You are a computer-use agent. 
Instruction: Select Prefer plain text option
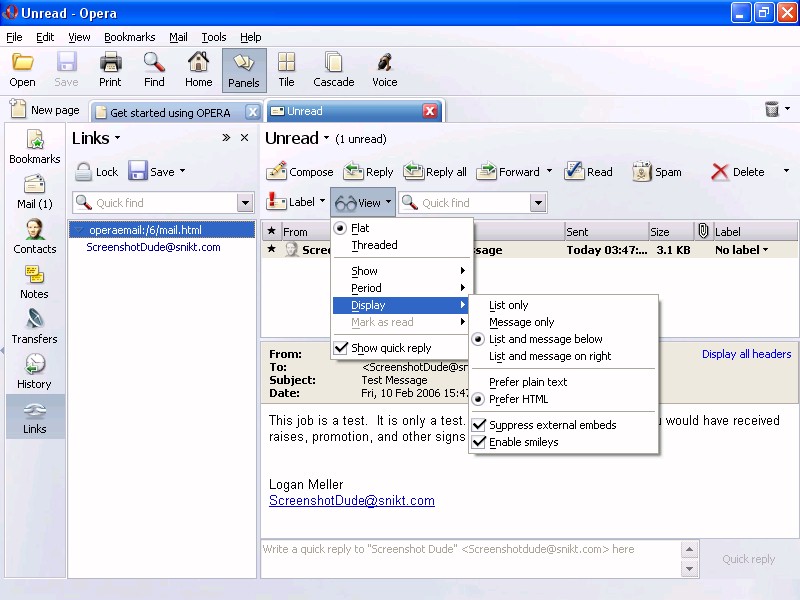click(528, 382)
